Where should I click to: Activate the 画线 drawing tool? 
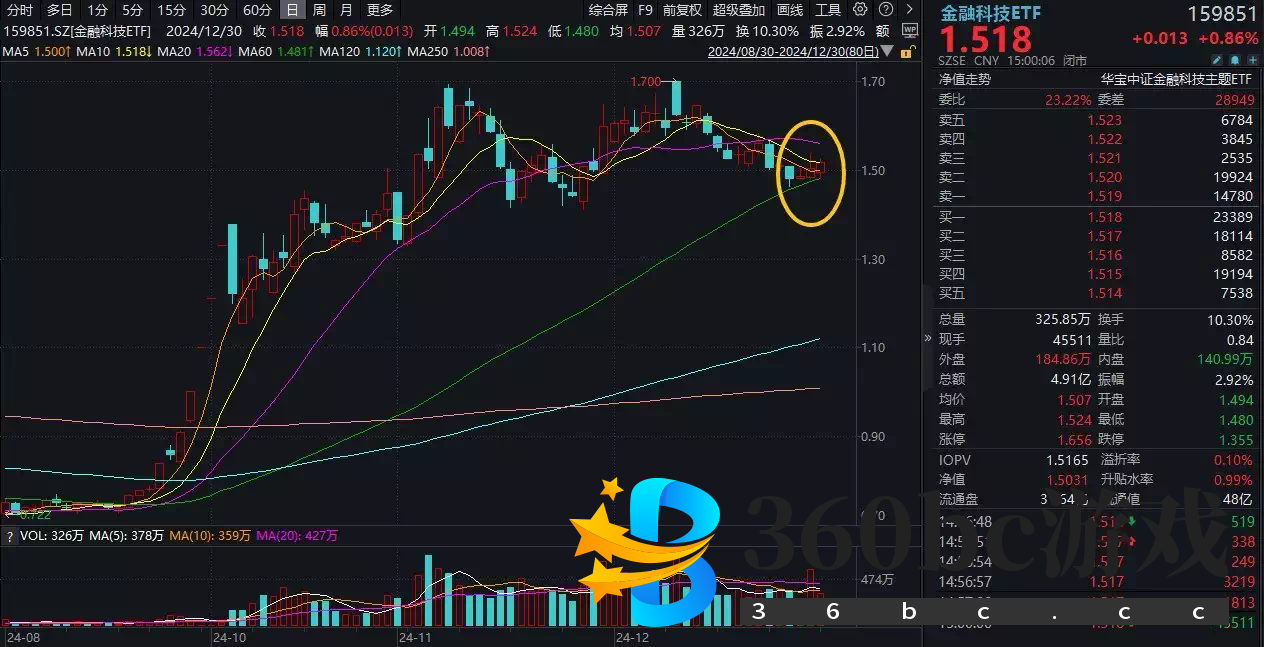tap(790, 10)
